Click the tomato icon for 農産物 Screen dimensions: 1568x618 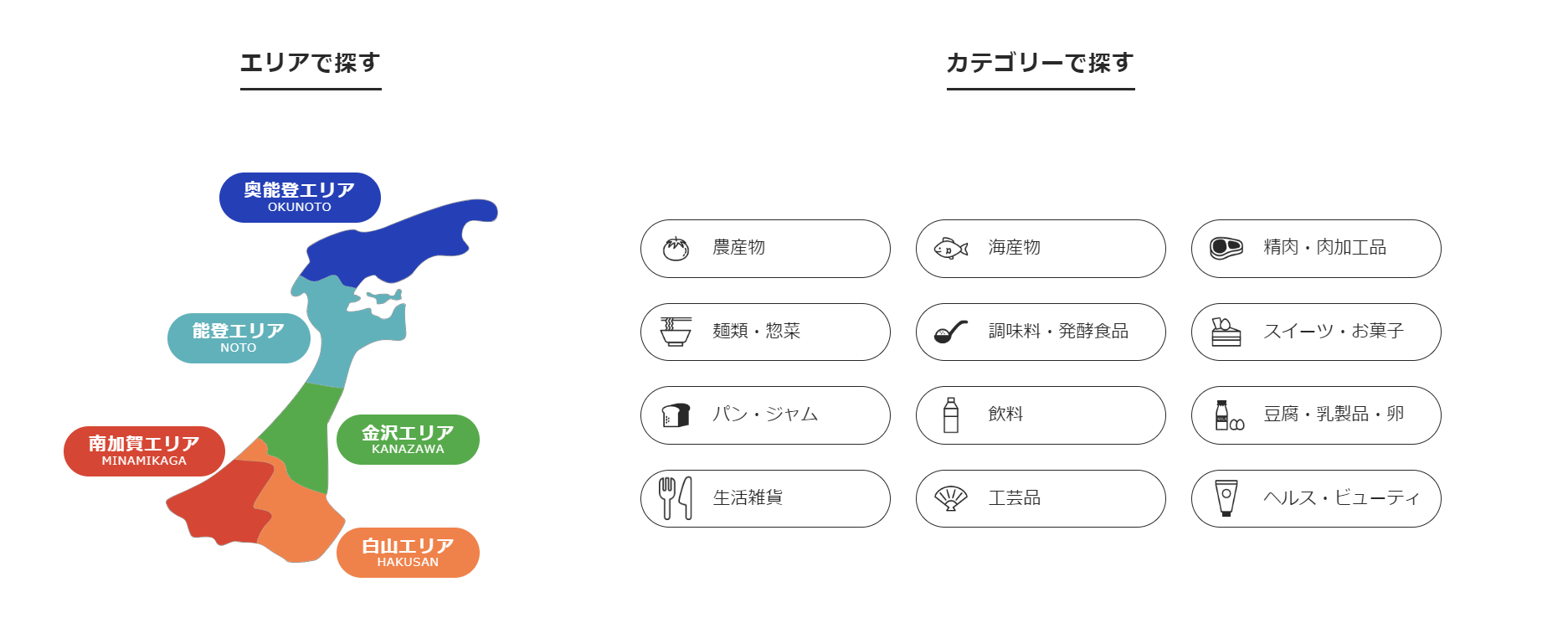676,249
